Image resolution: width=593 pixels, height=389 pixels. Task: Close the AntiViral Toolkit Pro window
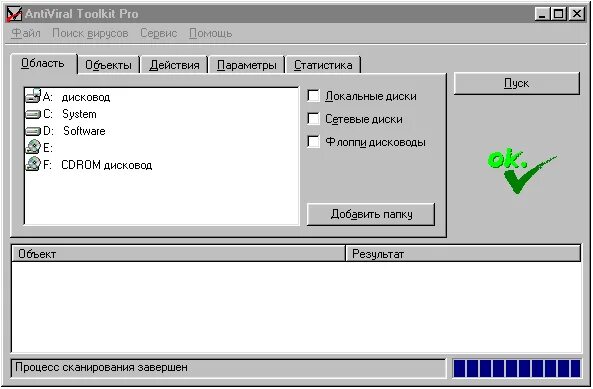577,14
